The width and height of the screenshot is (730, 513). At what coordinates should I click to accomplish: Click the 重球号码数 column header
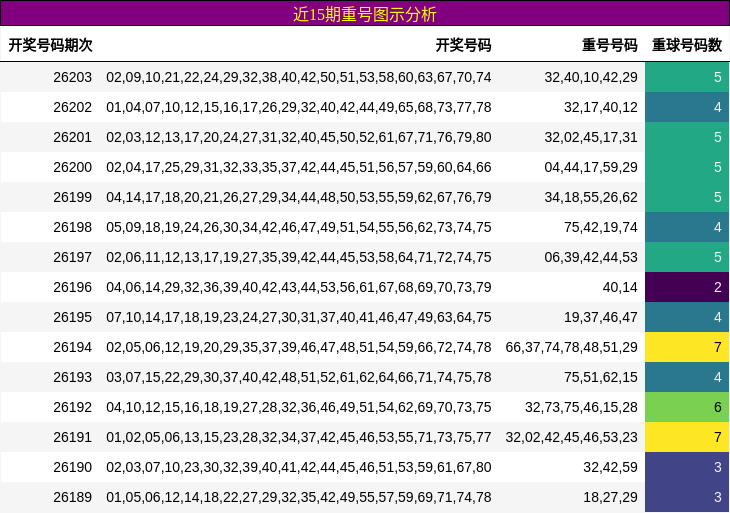pyautogui.click(x=687, y=45)
